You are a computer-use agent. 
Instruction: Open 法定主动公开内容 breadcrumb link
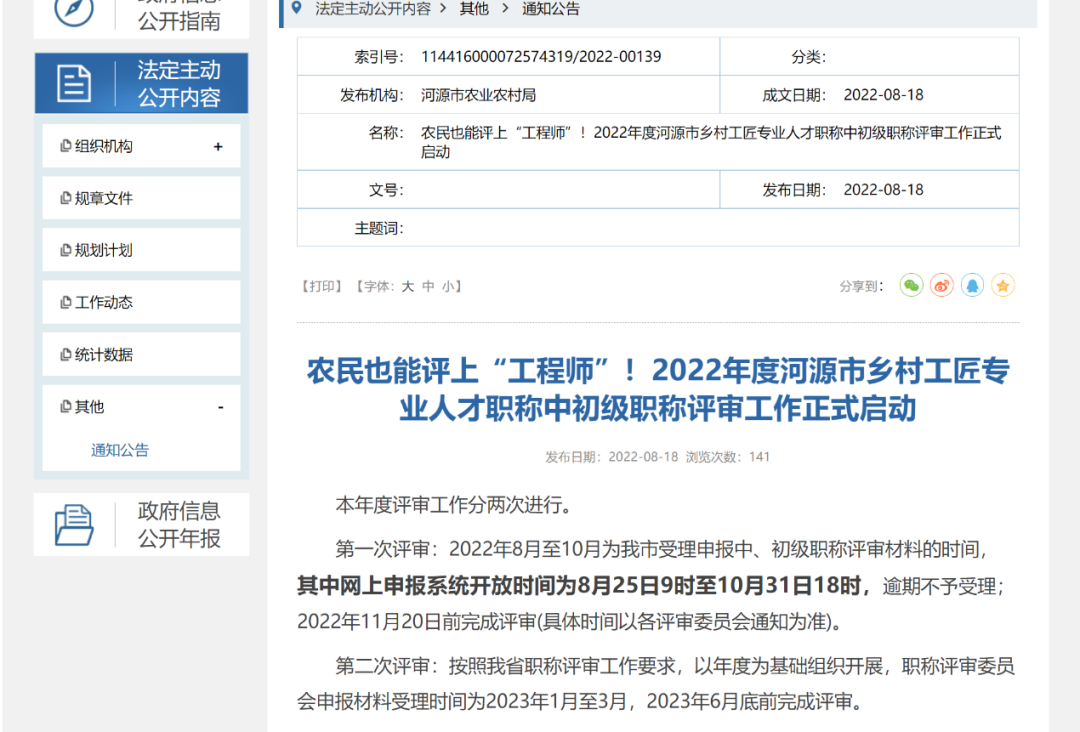370,9
